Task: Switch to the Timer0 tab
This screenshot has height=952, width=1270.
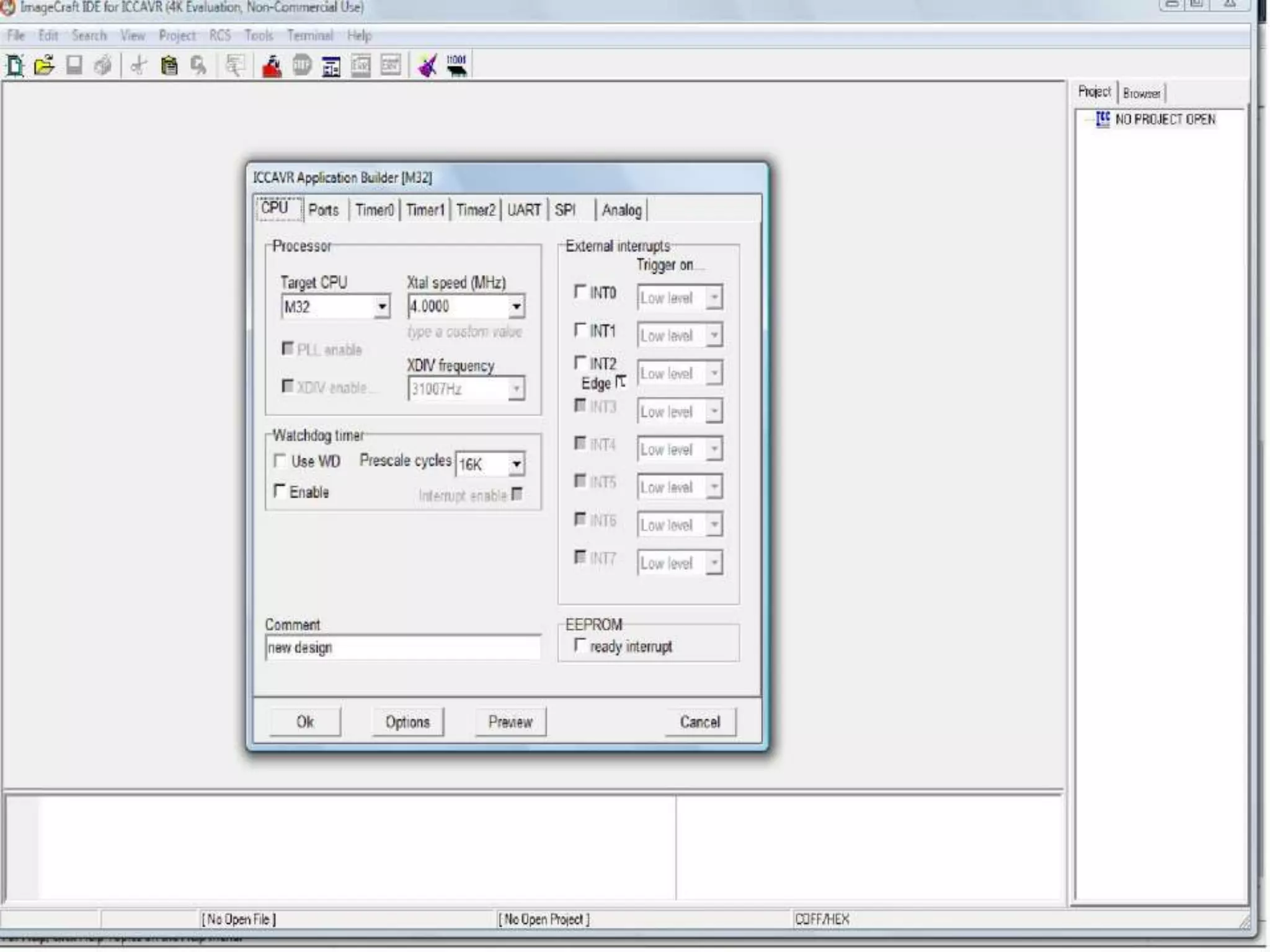Action: [375, 210]
